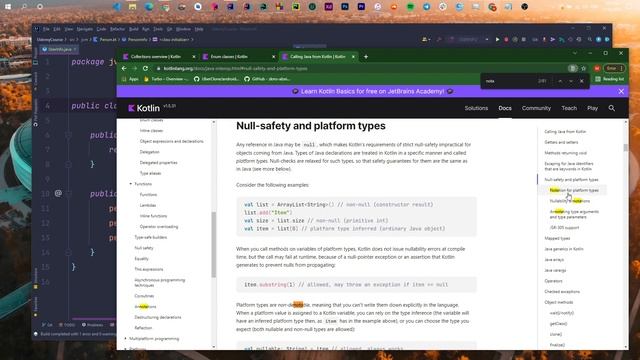
Task: Open the UberClone GitHub bookmark
Action: click(216, 79)
